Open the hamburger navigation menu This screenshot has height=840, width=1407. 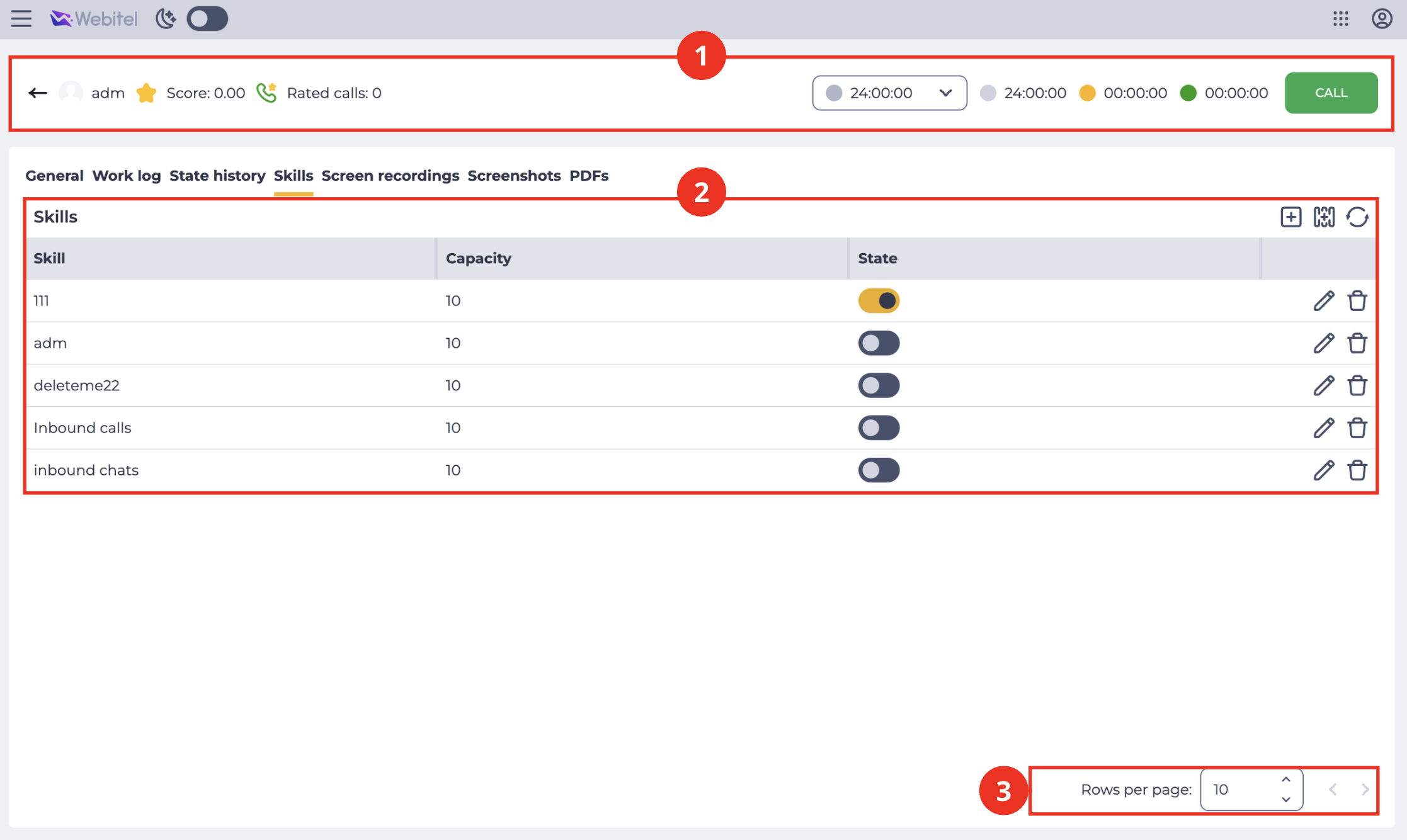pyautogui.click(x=21, y=19)
